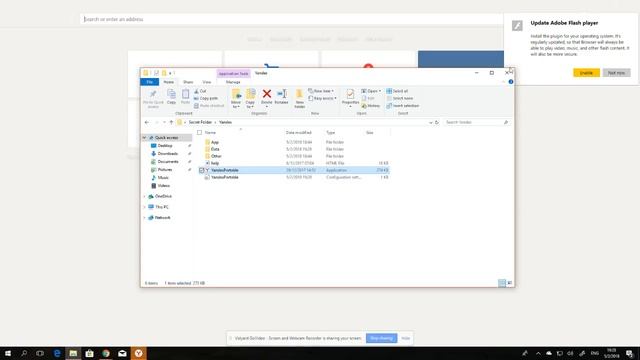
Task: Select the YandexPortable configuration settings file
Action: [x=293, y=177]
